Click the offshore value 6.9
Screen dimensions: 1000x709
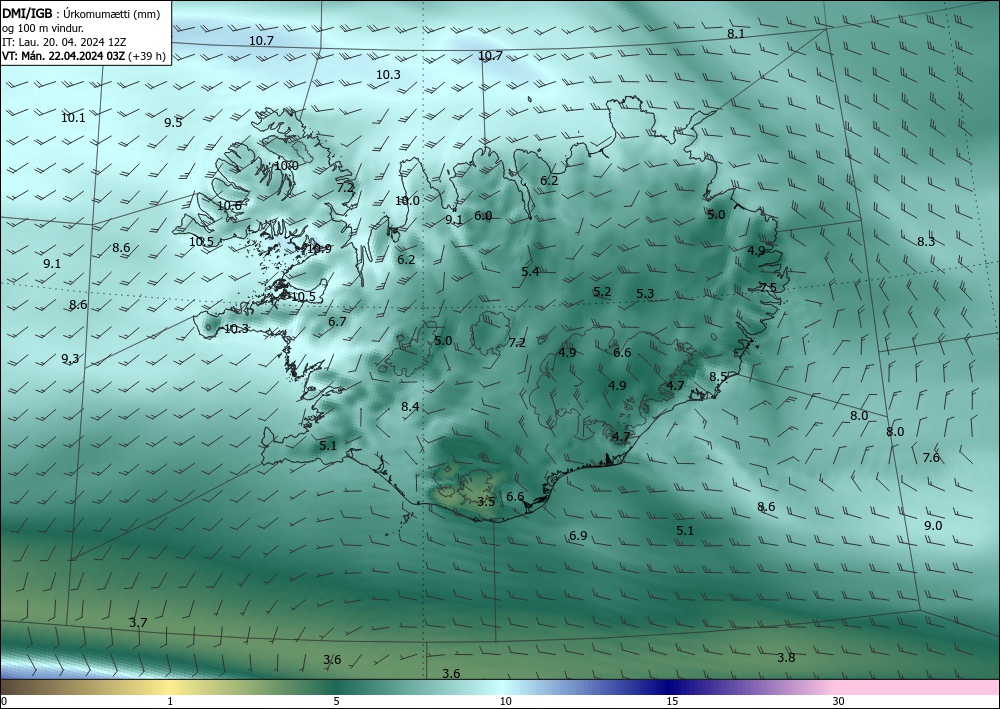578,536
